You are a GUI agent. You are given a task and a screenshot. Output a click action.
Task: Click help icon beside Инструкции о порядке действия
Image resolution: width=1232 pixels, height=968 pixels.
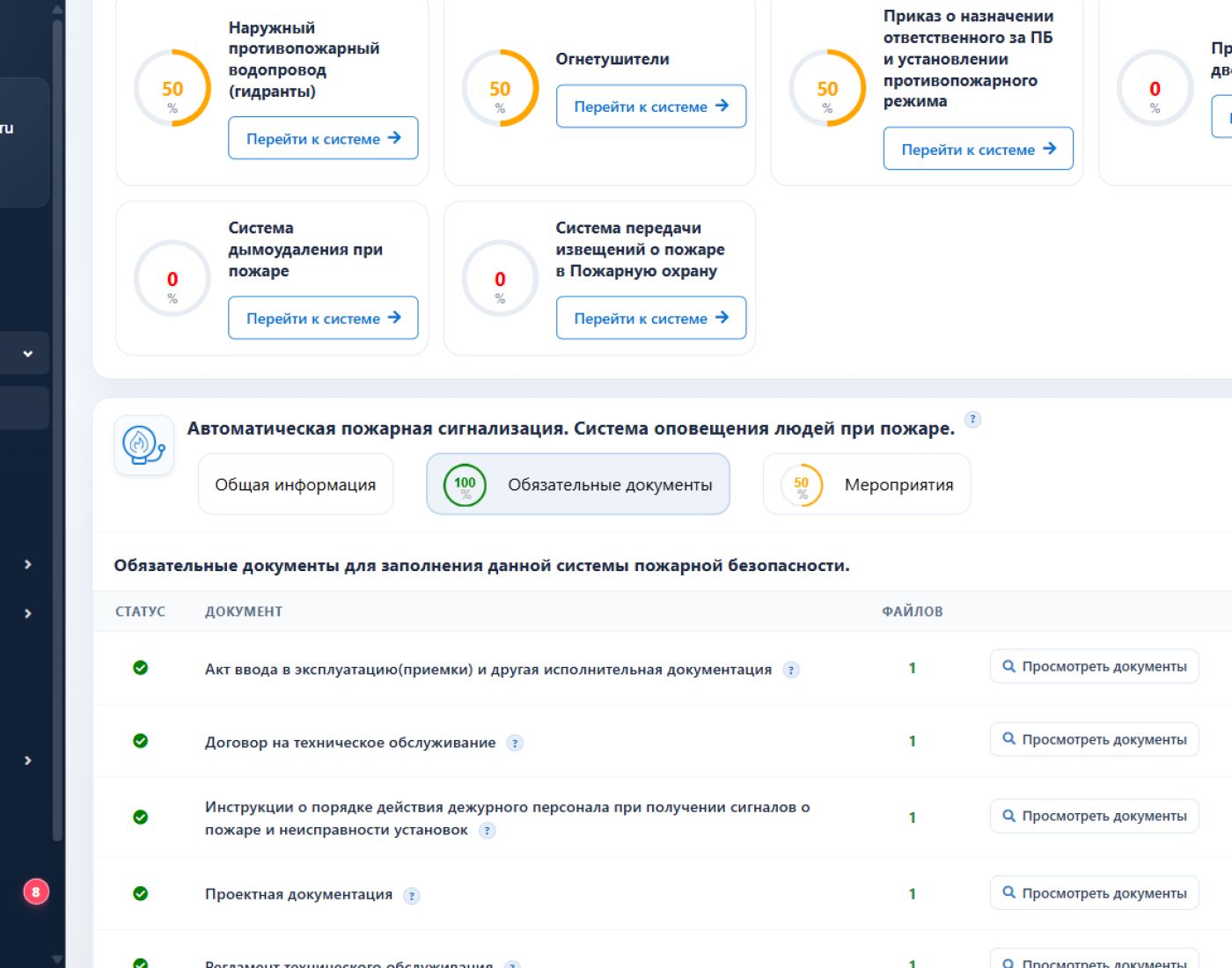[x=487, y=830]
